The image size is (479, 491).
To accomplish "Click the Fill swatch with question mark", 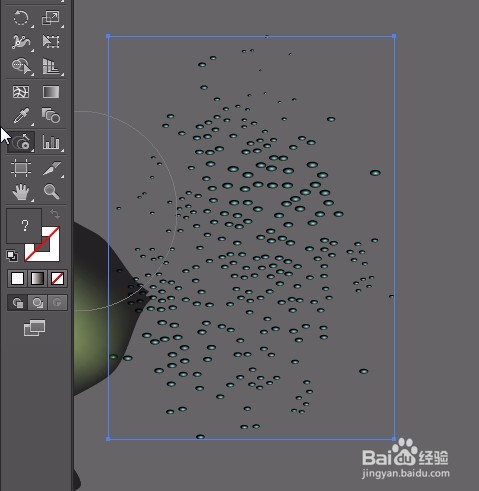I will click(24, 226).
